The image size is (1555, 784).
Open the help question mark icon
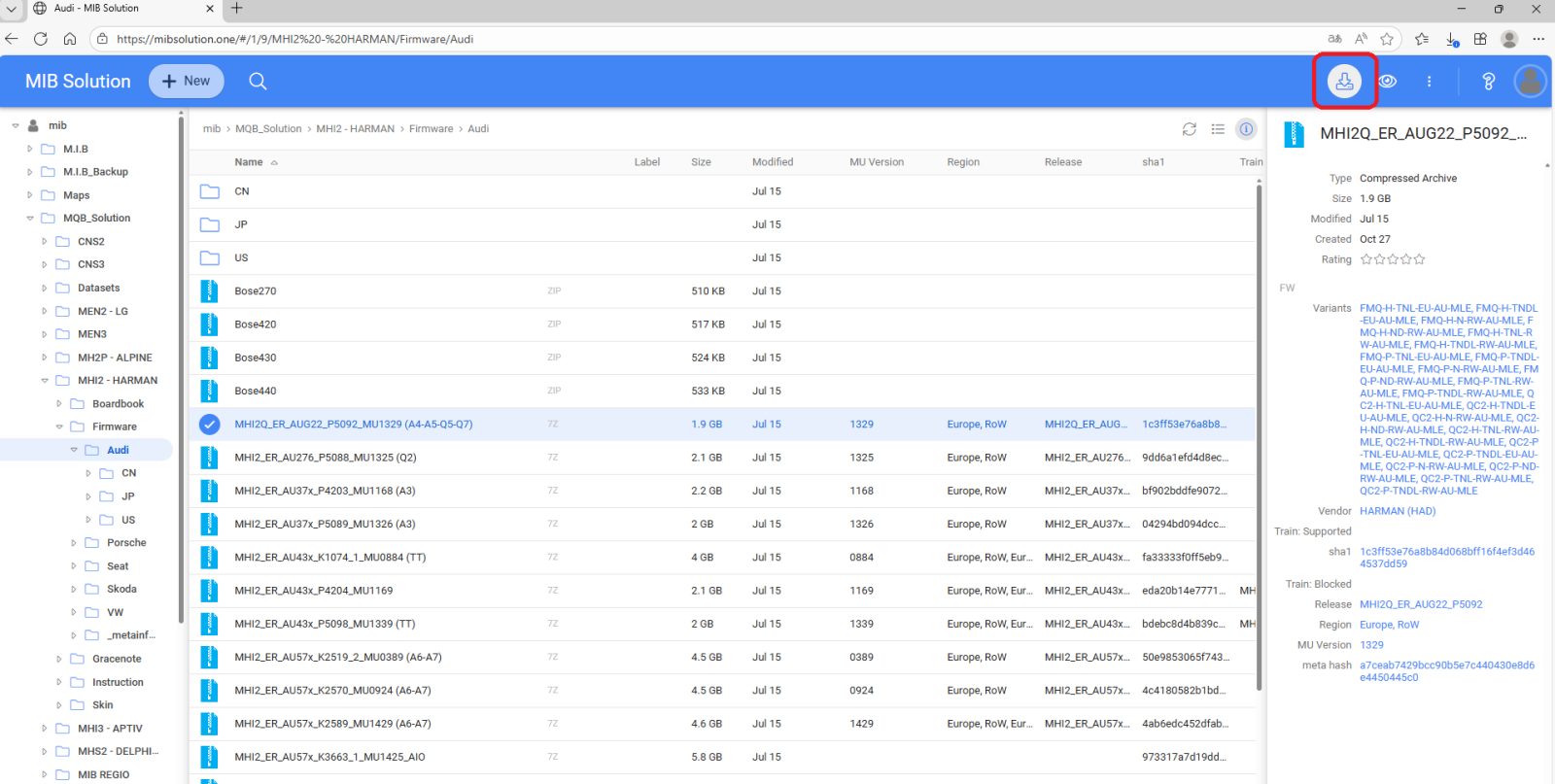pyautogui.click(x=1488, y=82)
